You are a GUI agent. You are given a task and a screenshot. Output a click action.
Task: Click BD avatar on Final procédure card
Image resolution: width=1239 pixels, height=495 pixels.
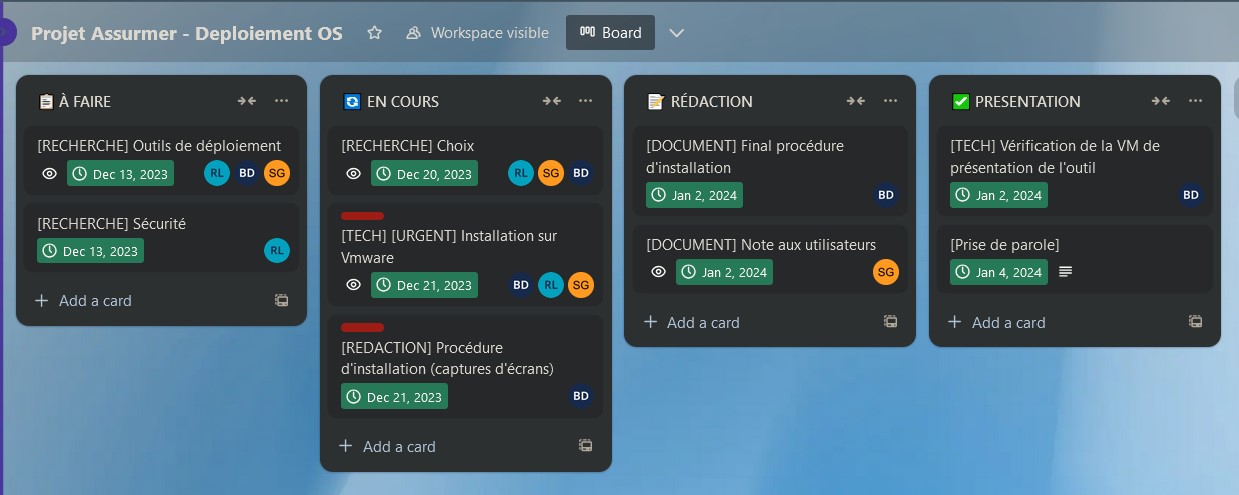click(x=886, y=195)
